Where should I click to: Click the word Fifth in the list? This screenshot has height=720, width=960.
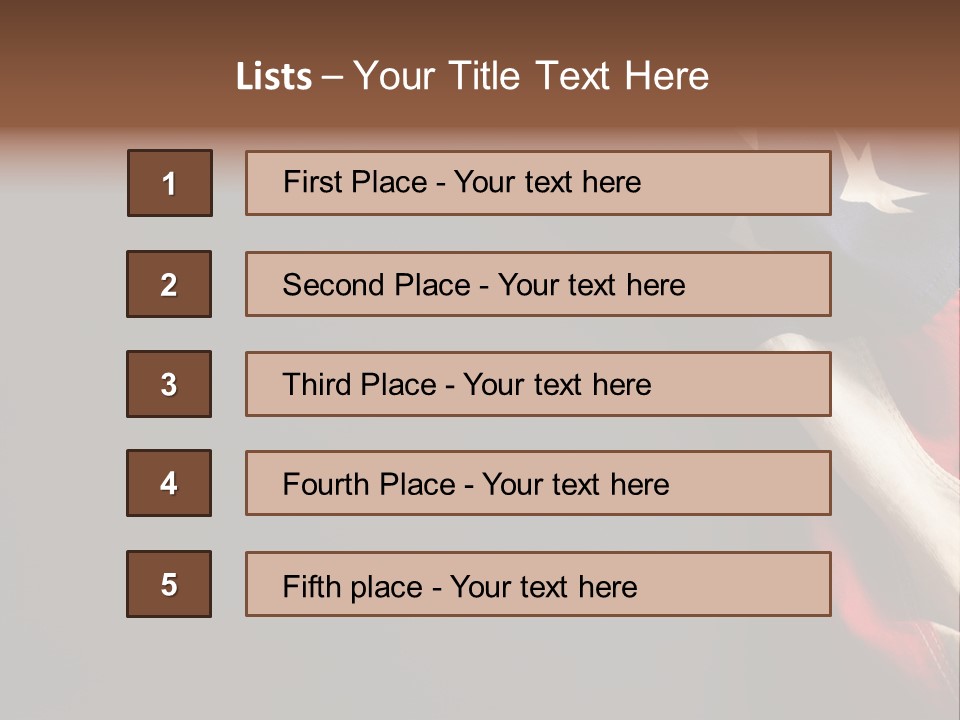pyautogui.click(x=312, y=586)
